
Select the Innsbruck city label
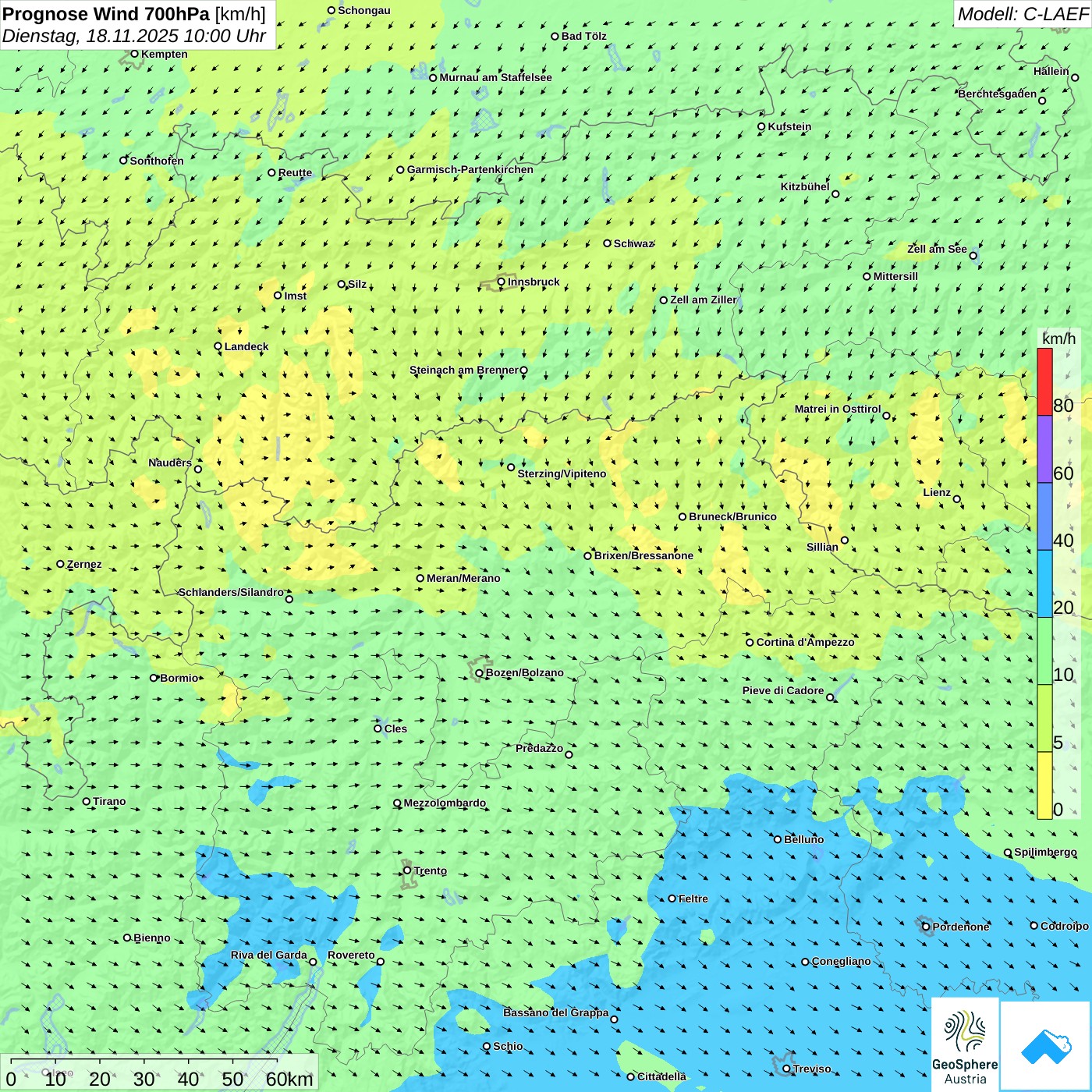tap(534, 282)
